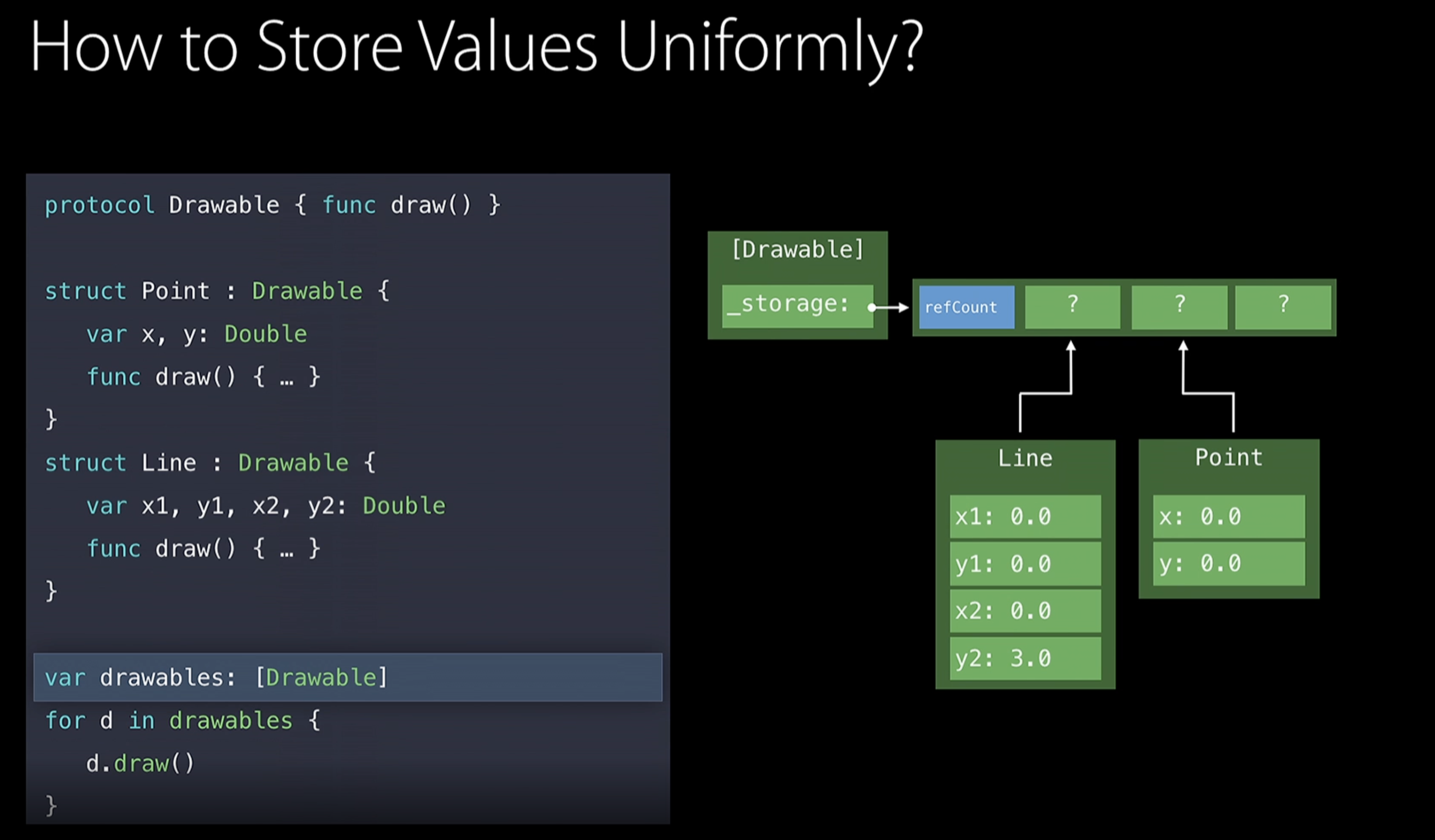Select the [Drawable] box title
1435x840 pixels.
pos(797,249)
